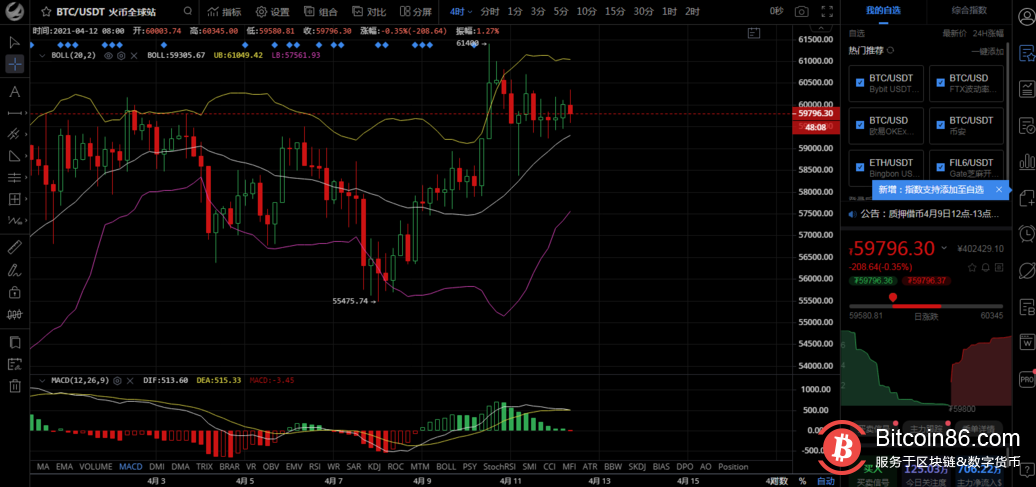Viewport: 1036px width, 487px height.
Task: Click the search magnifier beside the pair name
Action: [x=188, y=12]
